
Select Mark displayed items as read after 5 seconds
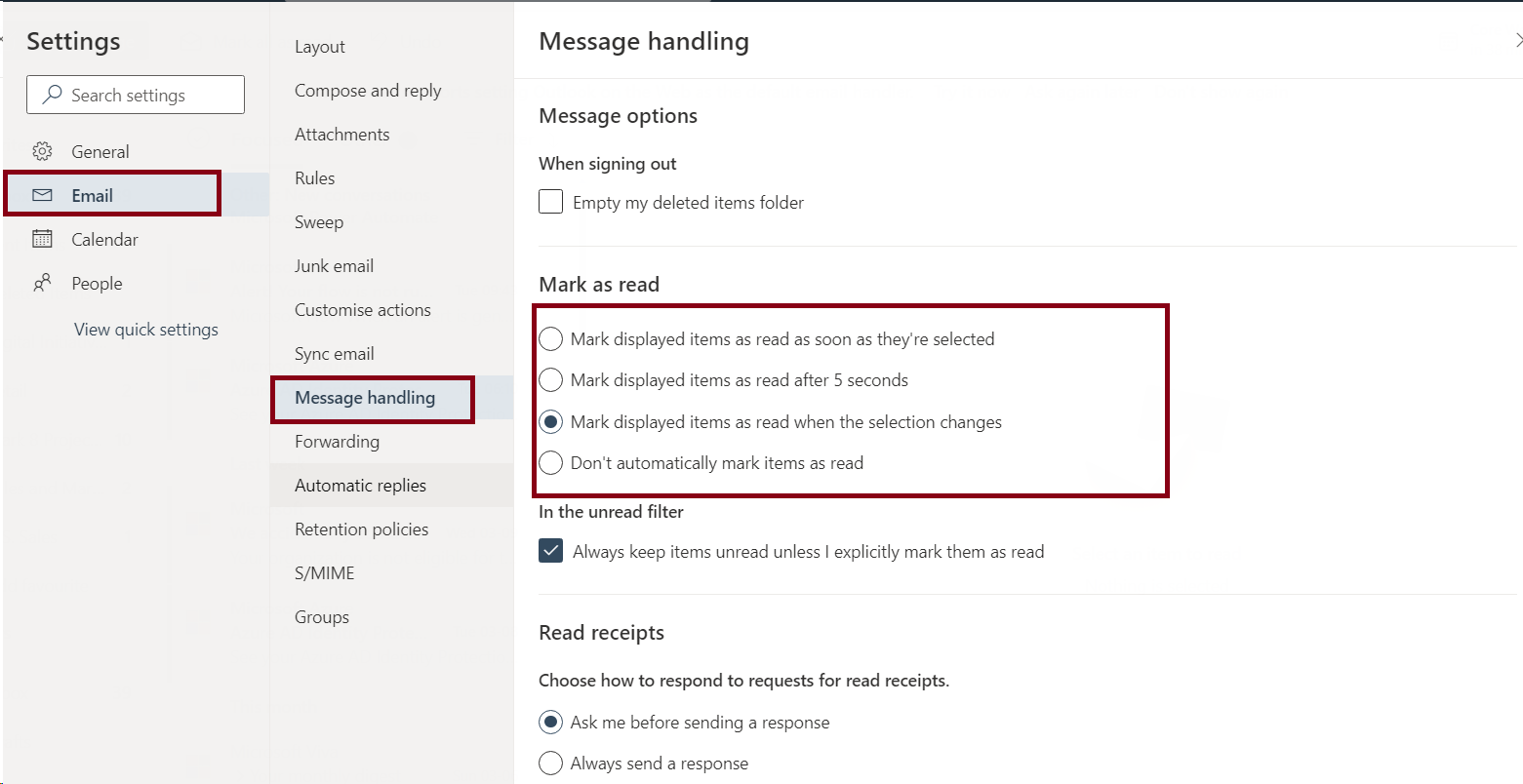click(550, 379)
